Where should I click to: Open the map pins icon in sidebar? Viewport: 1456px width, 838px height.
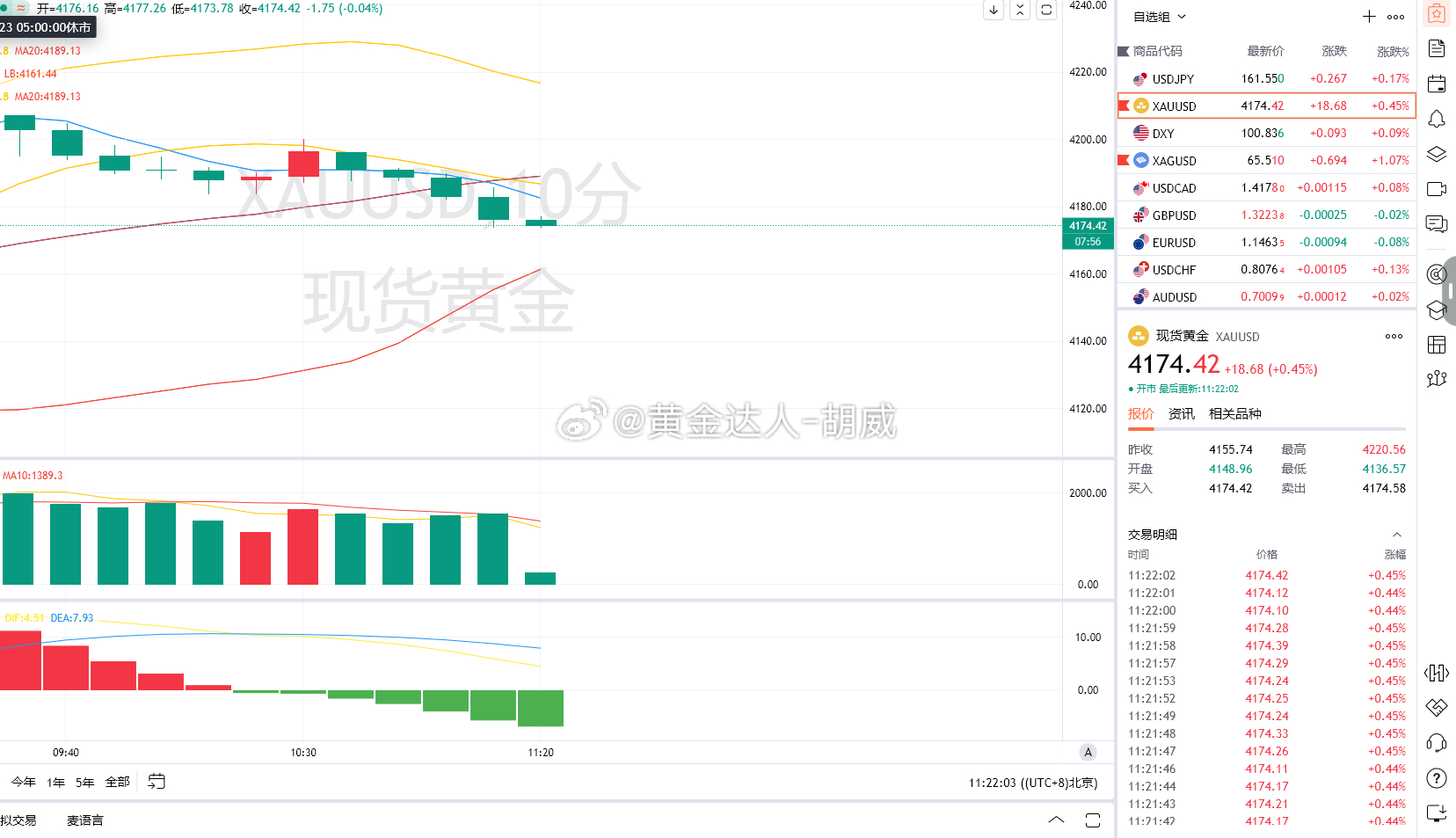click(1437, 379)
